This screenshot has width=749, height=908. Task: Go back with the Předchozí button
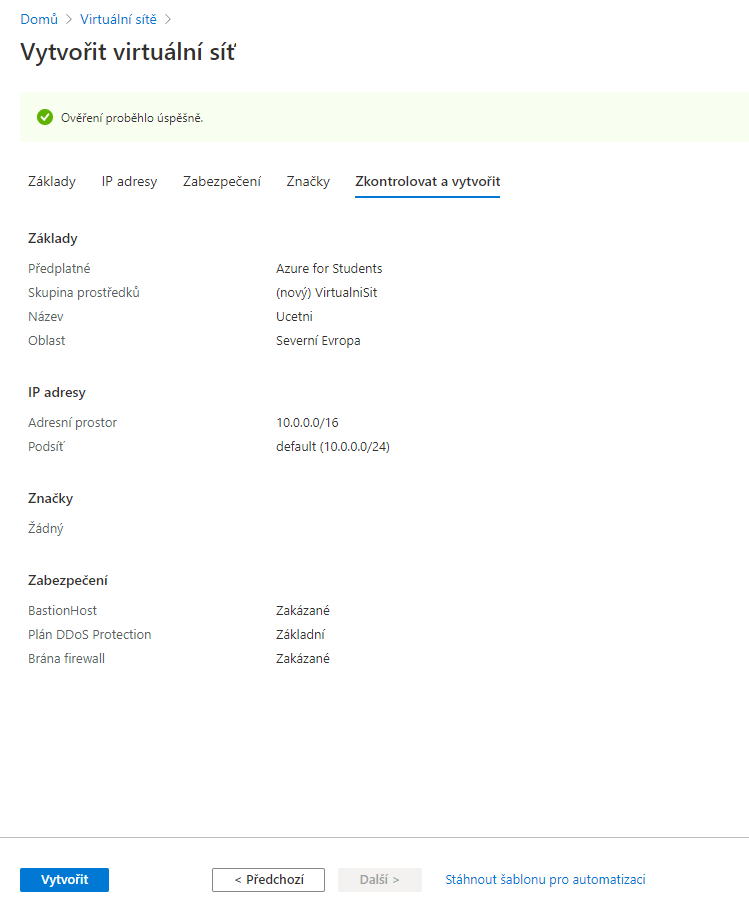[268, 879]
